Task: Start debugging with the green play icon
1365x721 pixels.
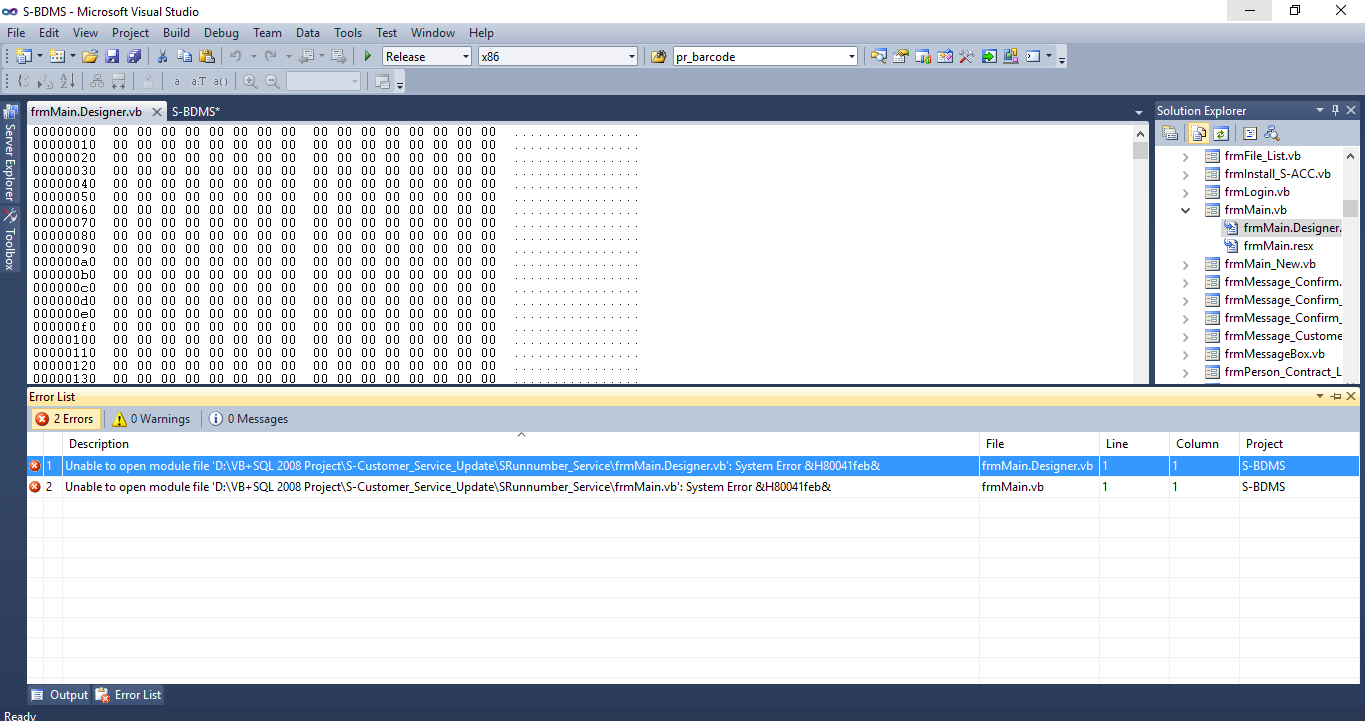Action: [x=368, y=56]
